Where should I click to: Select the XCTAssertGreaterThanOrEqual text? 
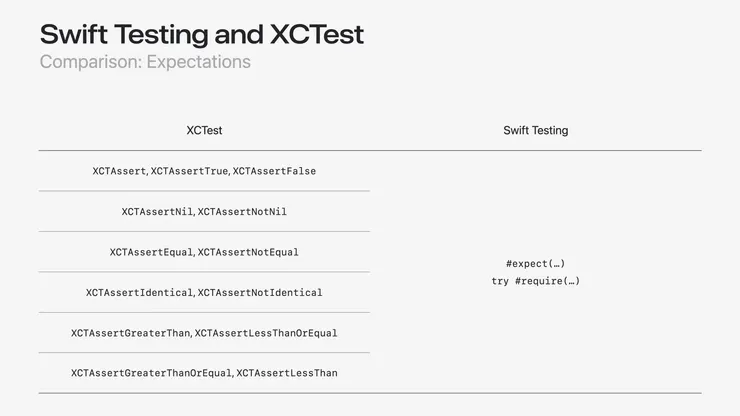[151, 373]
